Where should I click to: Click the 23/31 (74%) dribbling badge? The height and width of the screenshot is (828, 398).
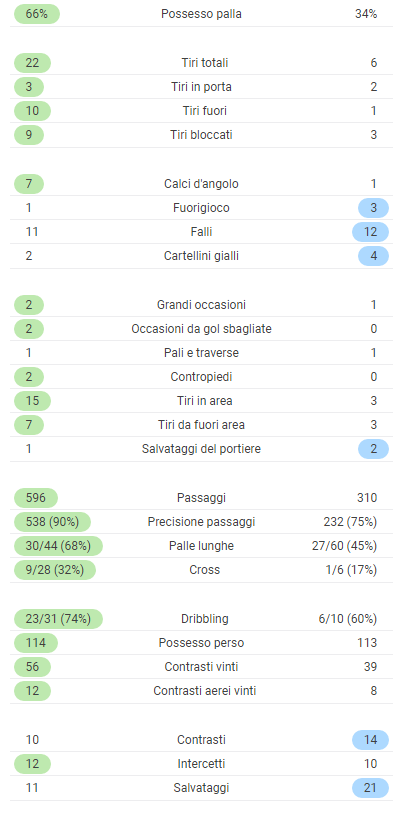(58, 619)
